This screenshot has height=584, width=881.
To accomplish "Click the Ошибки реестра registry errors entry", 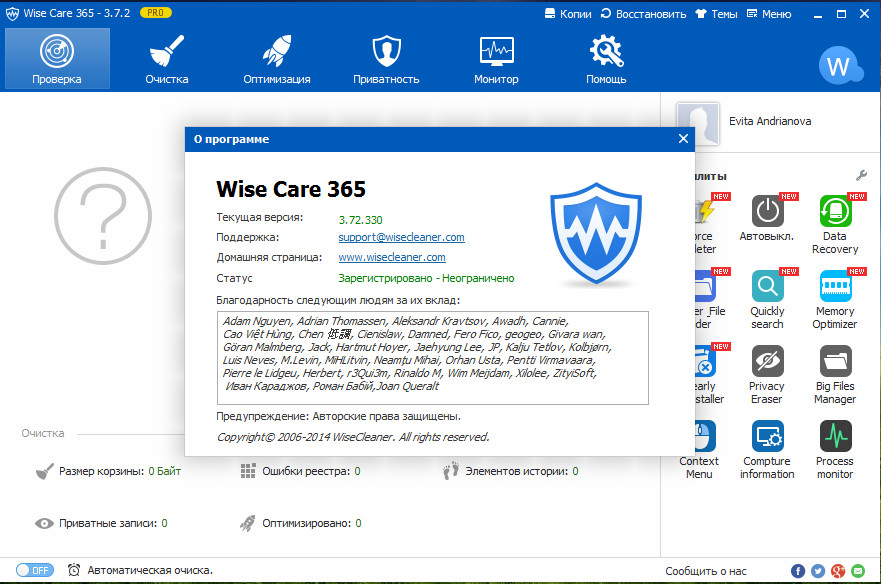I will click(x=301, y=471).
